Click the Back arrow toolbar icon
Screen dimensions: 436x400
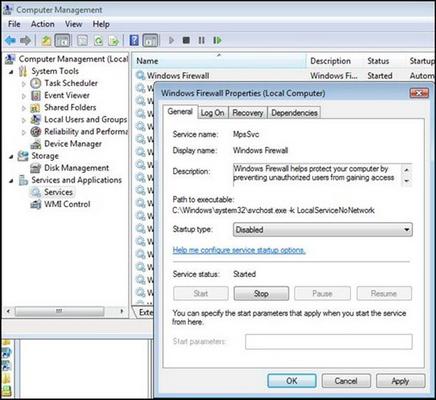[11, 41]
